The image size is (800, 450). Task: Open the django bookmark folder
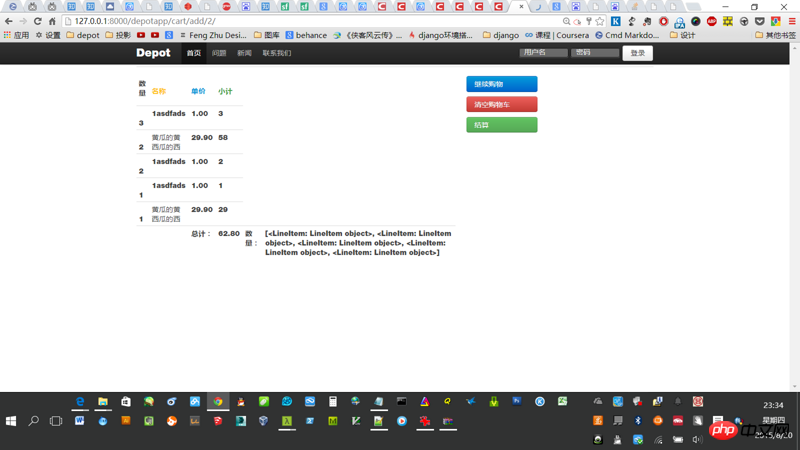pyautogui.click(x=501, y=35)
